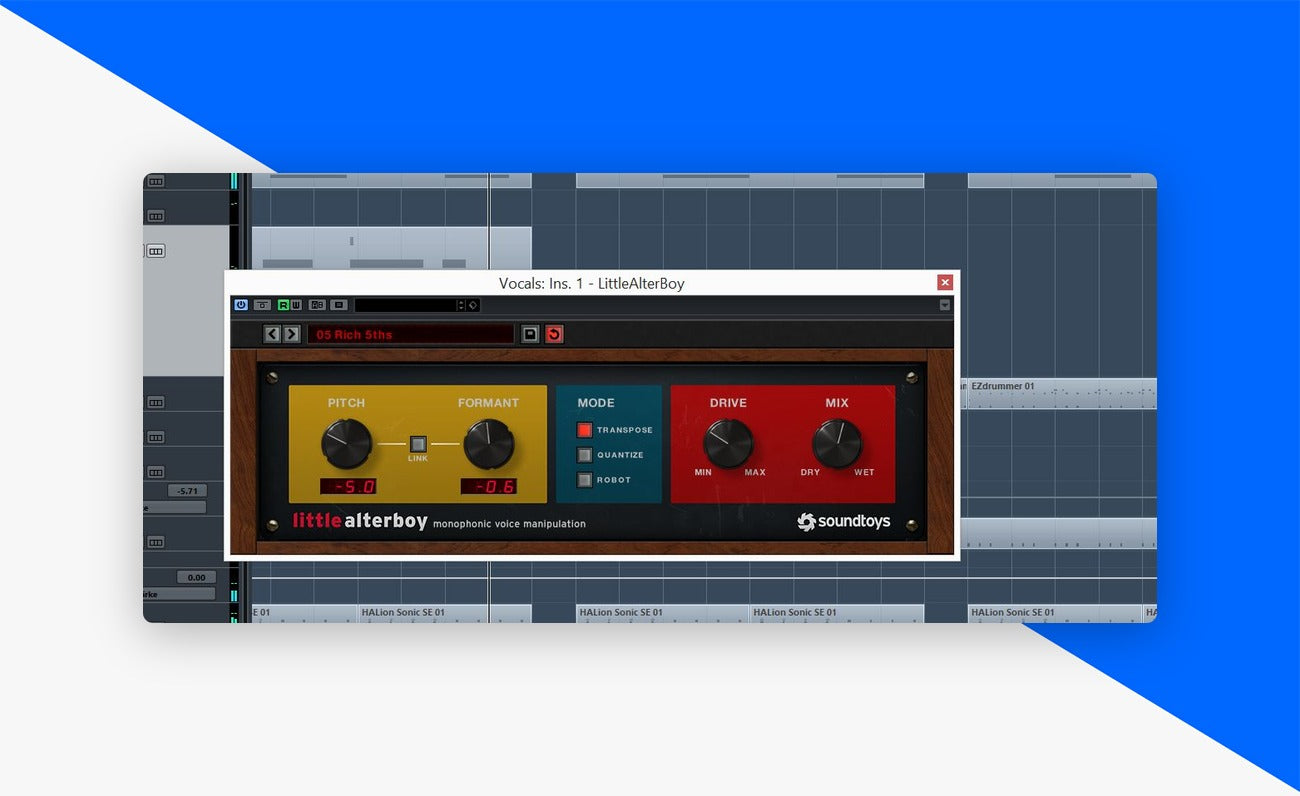Image resolution: width=1300 pixels, height=796 pixels.
Task: Load the previous Soundtoys preset
Action: [272, 334]
